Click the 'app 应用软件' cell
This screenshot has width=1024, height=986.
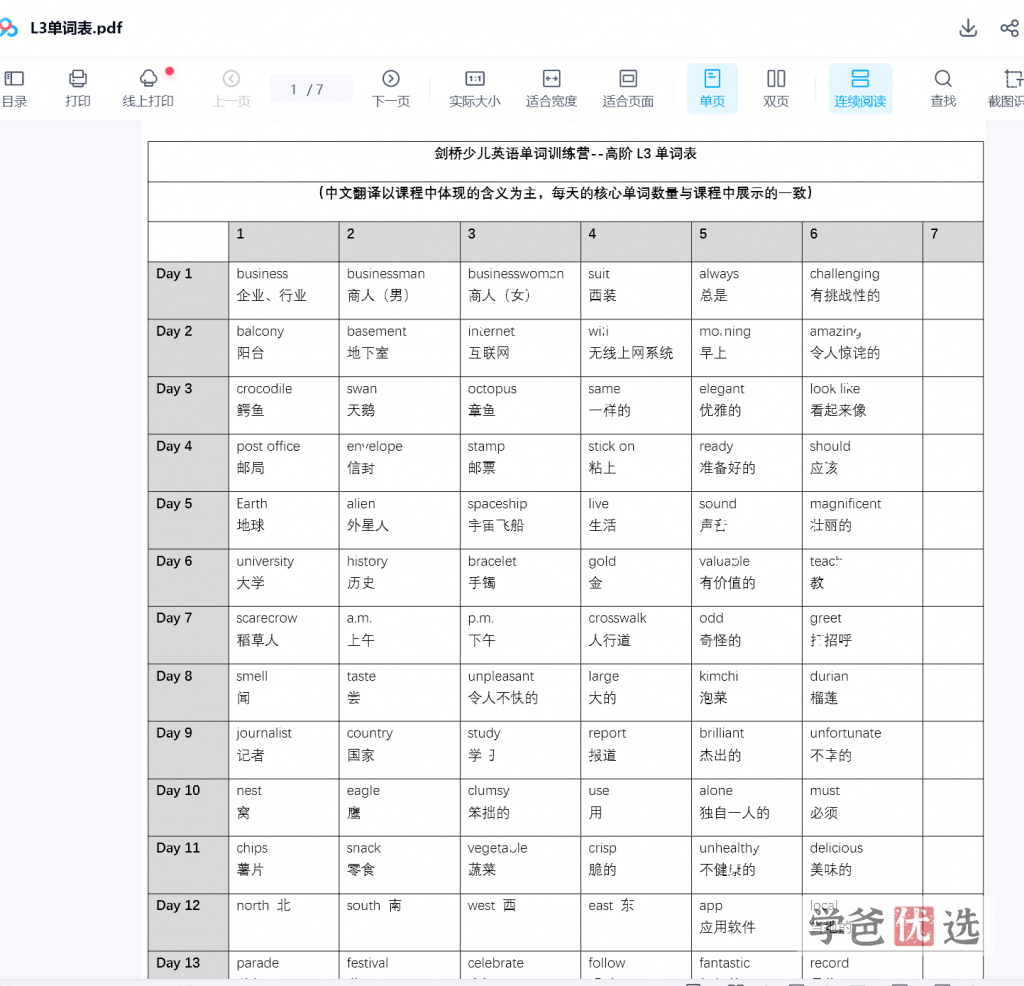pos(746,922)
